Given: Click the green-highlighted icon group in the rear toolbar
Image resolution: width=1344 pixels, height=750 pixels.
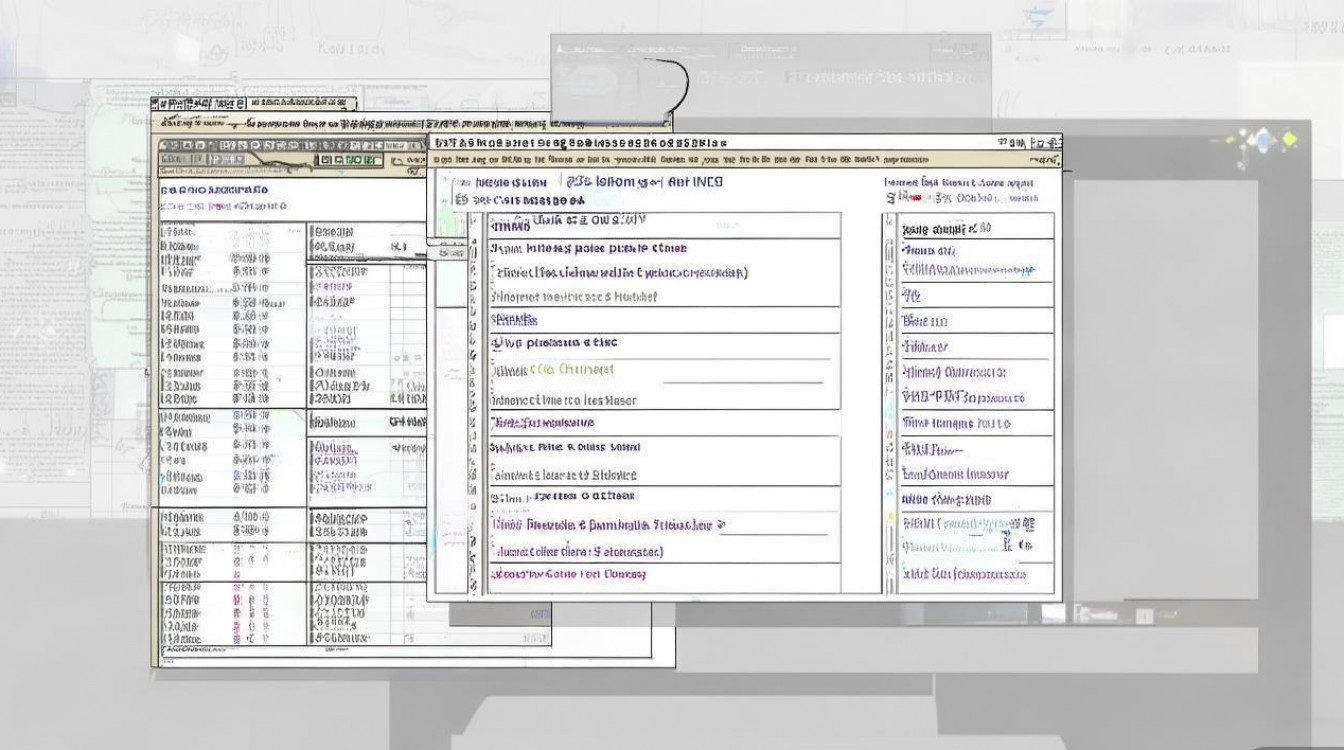Looking at the screenshot, I should click(350, 160).
